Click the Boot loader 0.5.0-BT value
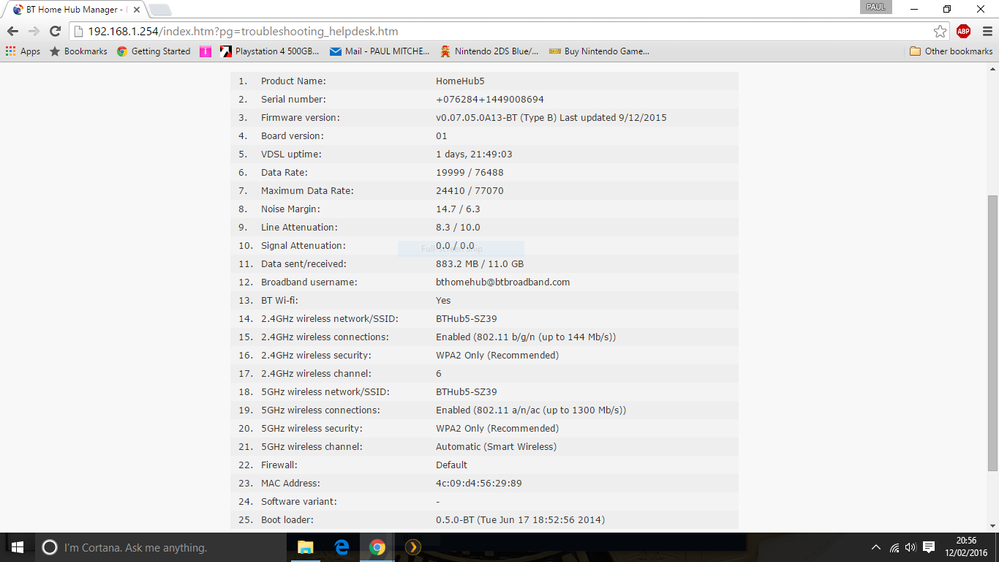 [x=521, y=520]
